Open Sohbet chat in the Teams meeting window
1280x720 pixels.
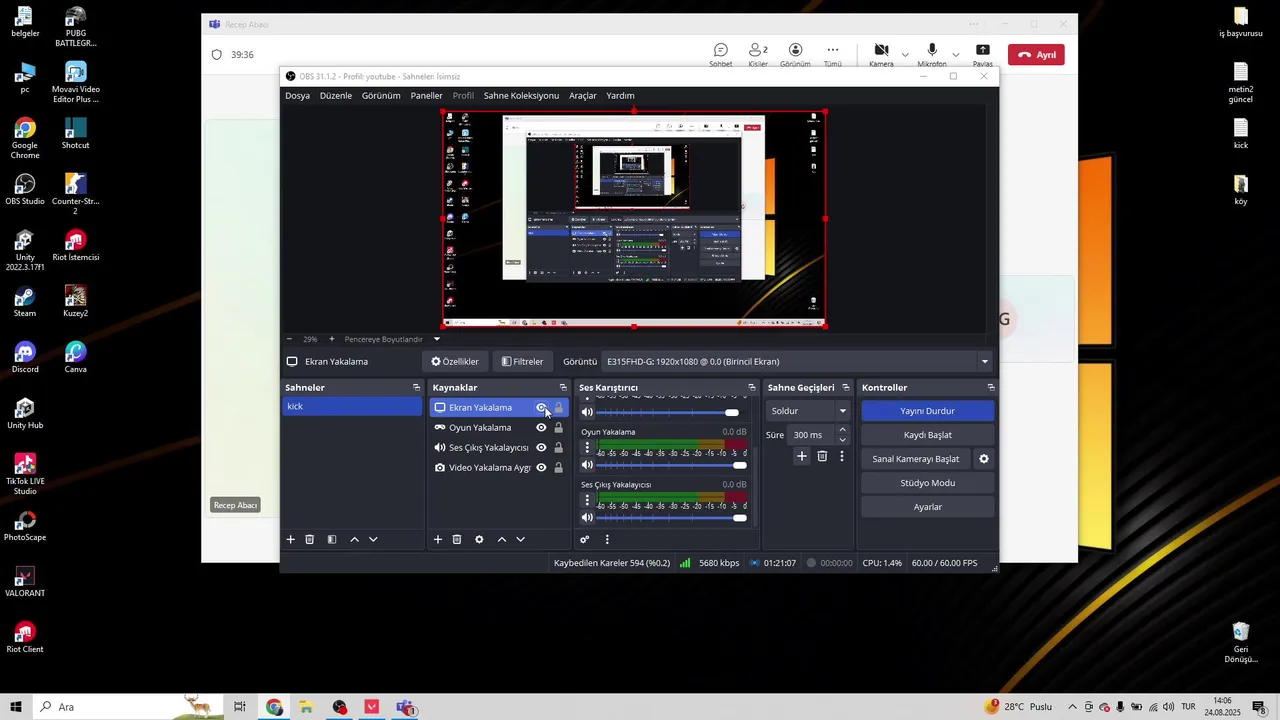click(720, 55)
